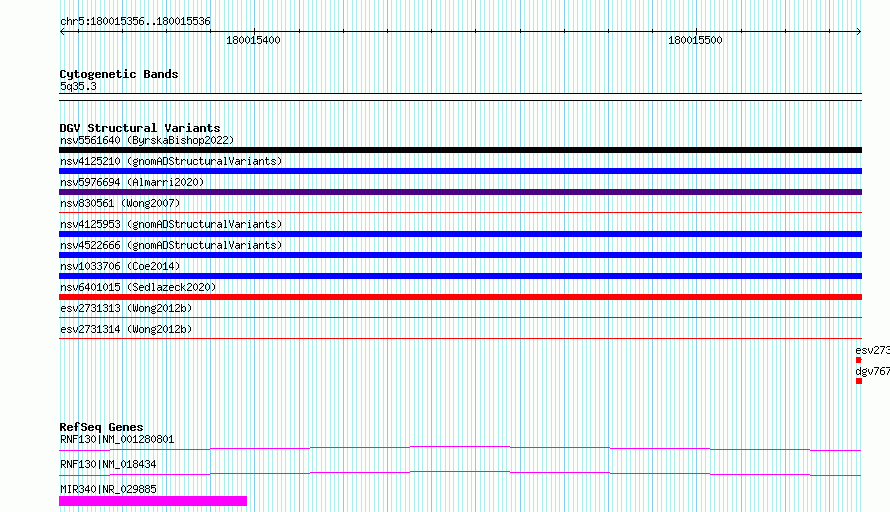
Task: Open the RNF130|NM_018434 gene label
Action: pos(108,464)
